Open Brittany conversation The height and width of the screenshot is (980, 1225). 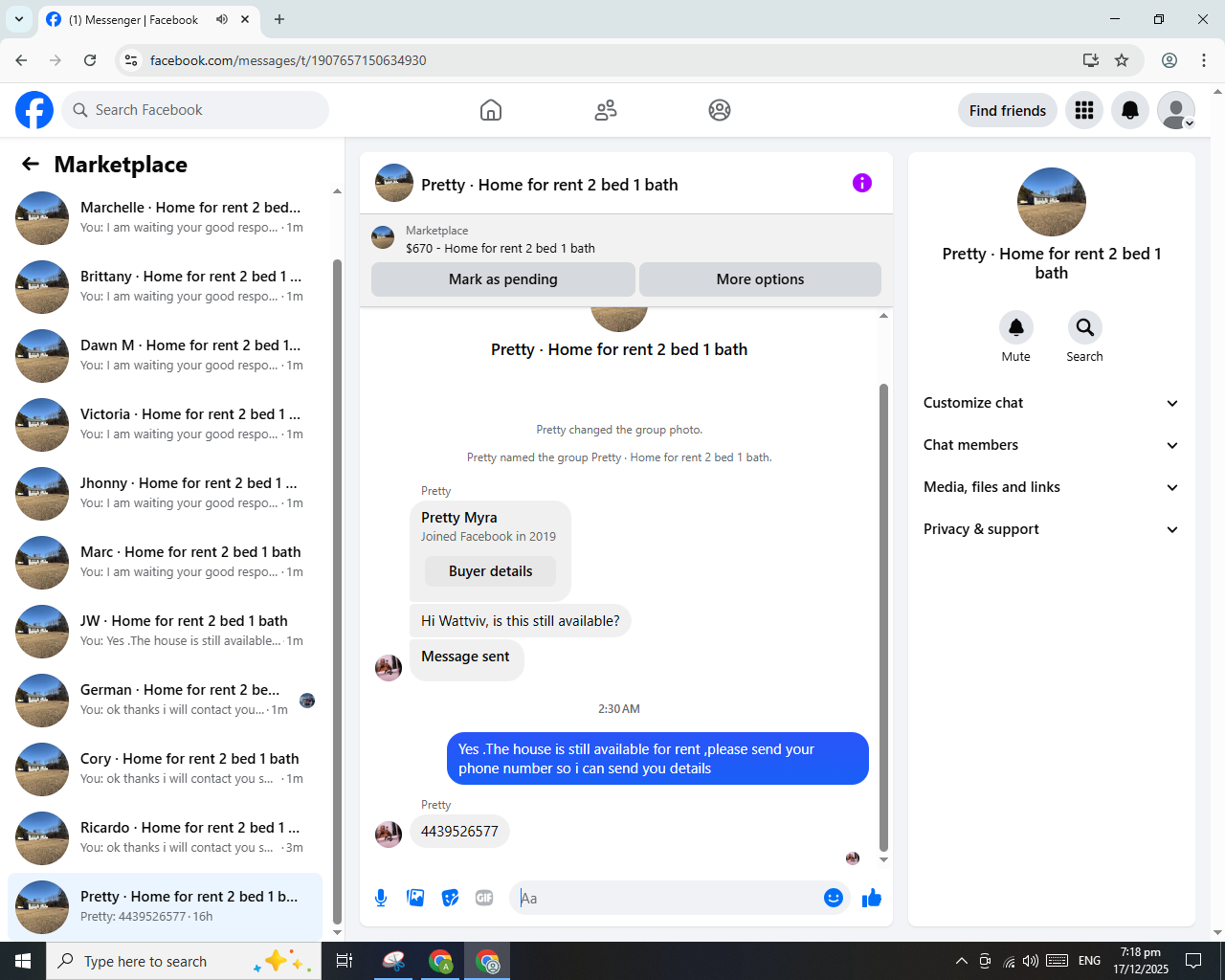[x=165, y=287]
